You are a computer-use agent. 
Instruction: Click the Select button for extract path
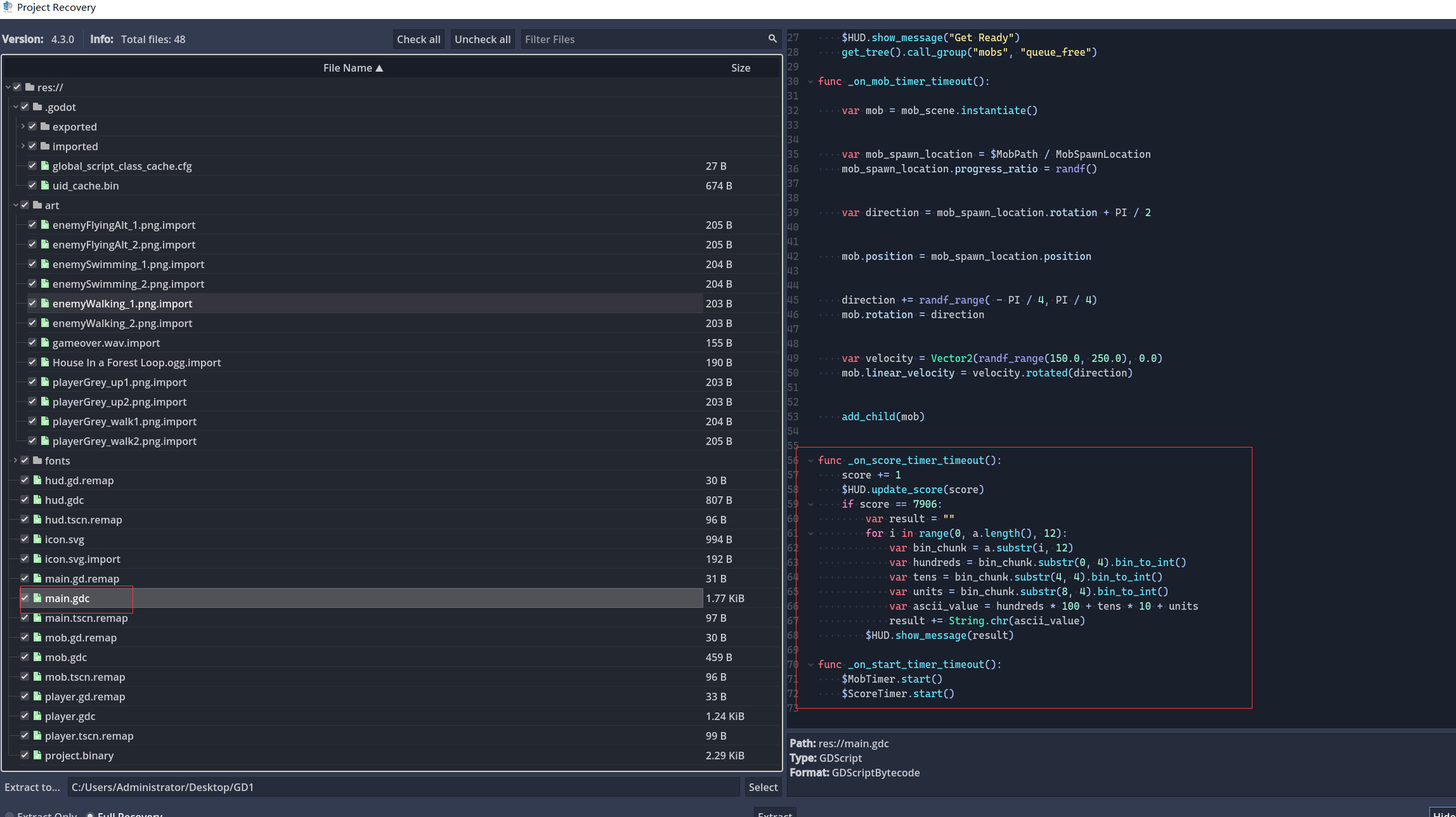[x=762, y=787]
